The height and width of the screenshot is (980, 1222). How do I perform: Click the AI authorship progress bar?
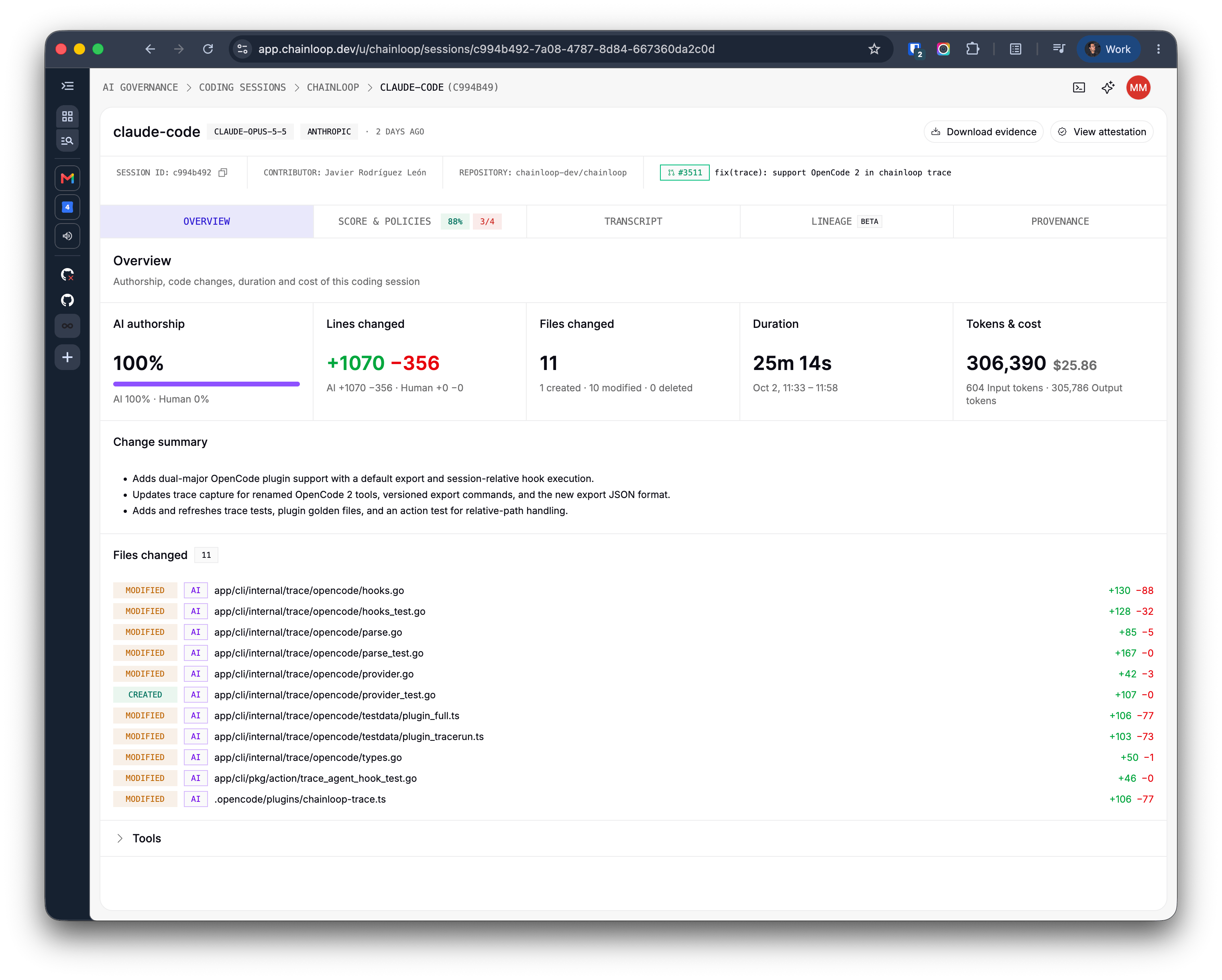click(206, 384)
